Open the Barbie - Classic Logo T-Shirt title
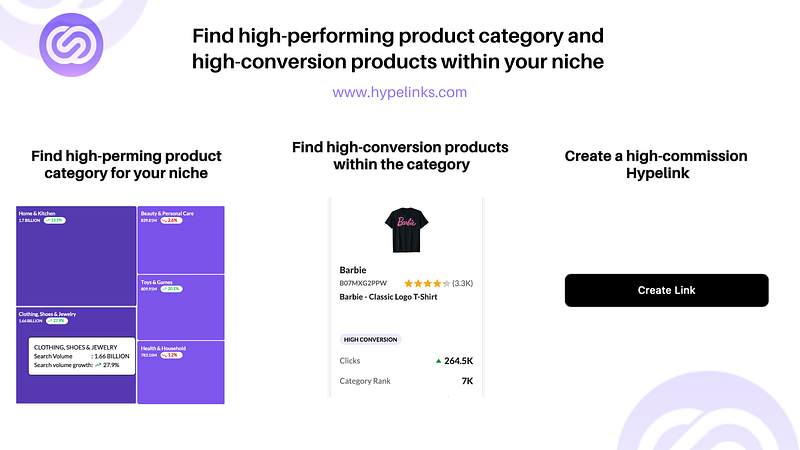The image size is (800, 450). point(389,297)
